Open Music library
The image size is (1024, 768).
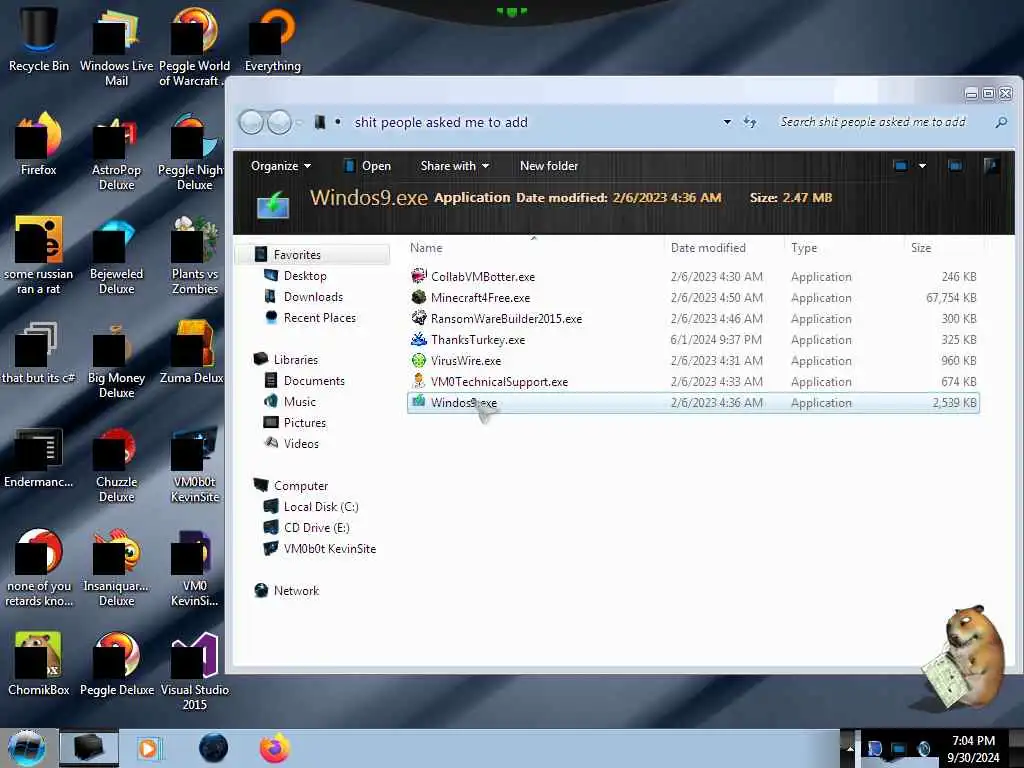[299, 401]
